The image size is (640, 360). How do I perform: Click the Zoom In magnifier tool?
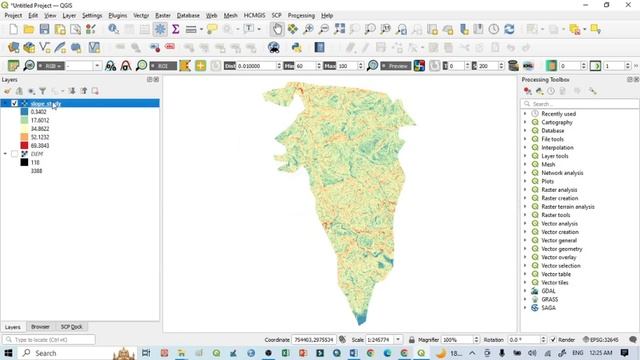pyautogui.click(x=308, y=29)
